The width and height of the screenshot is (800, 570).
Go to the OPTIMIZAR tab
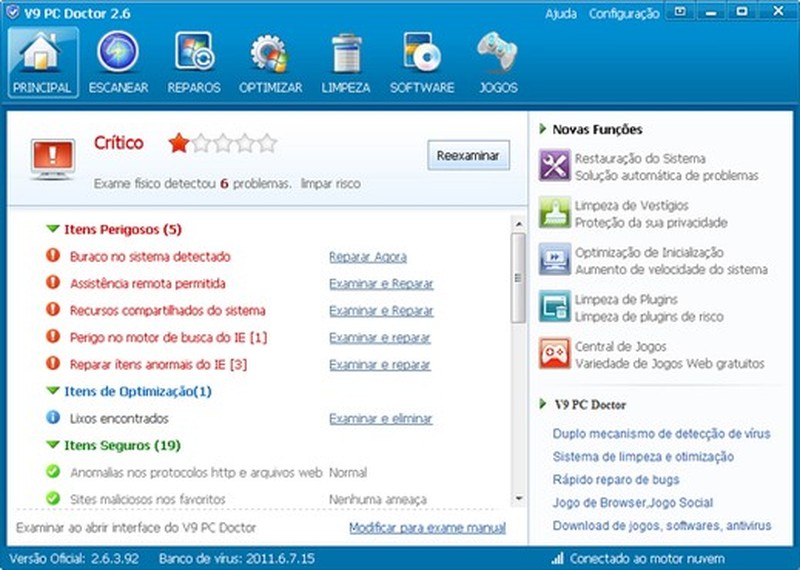270,62
